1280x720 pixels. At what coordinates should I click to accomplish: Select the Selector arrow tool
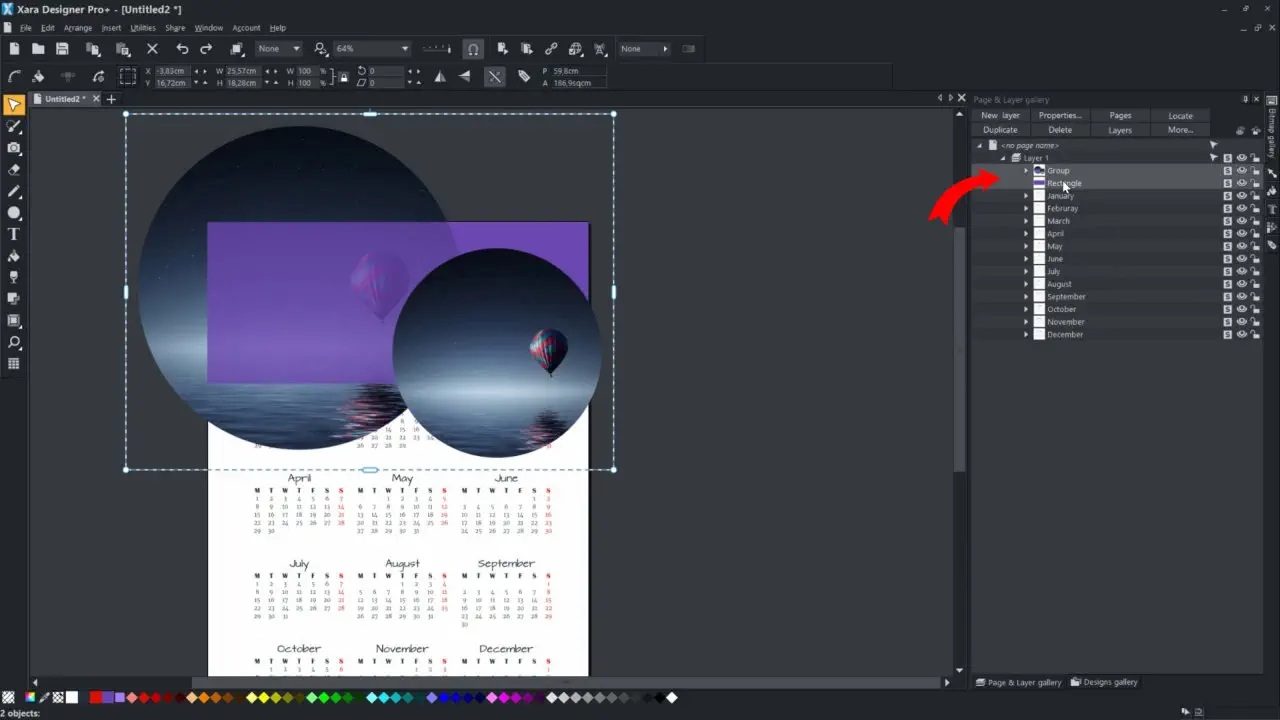pos(14,105)
